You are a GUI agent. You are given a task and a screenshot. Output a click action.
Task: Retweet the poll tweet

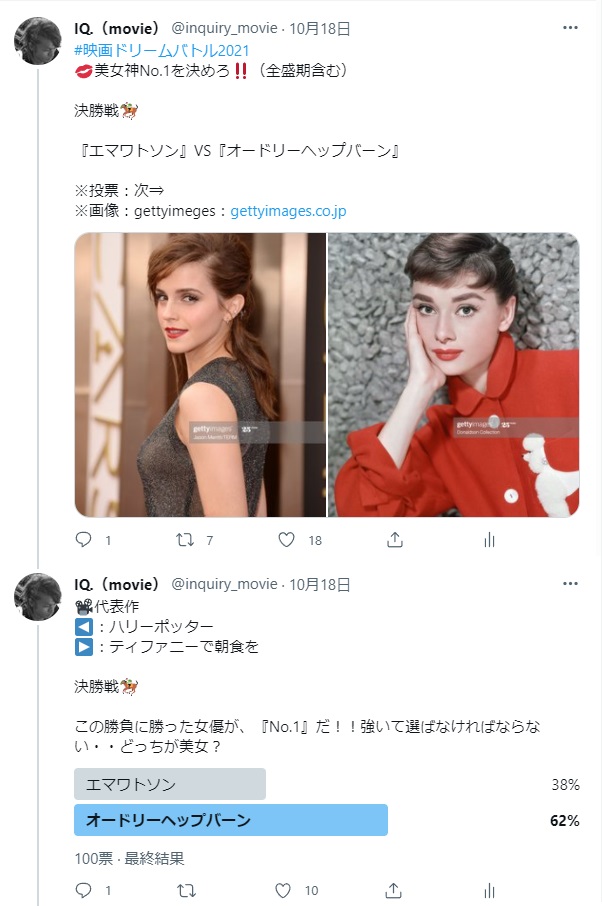tap(186, 890)
